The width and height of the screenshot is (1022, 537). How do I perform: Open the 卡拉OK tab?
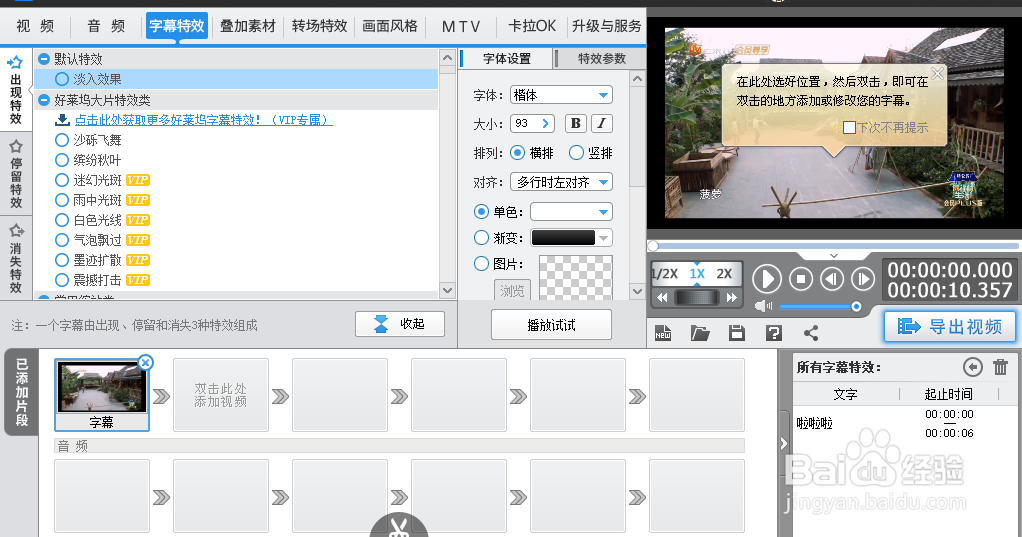[x=532, y=26]
